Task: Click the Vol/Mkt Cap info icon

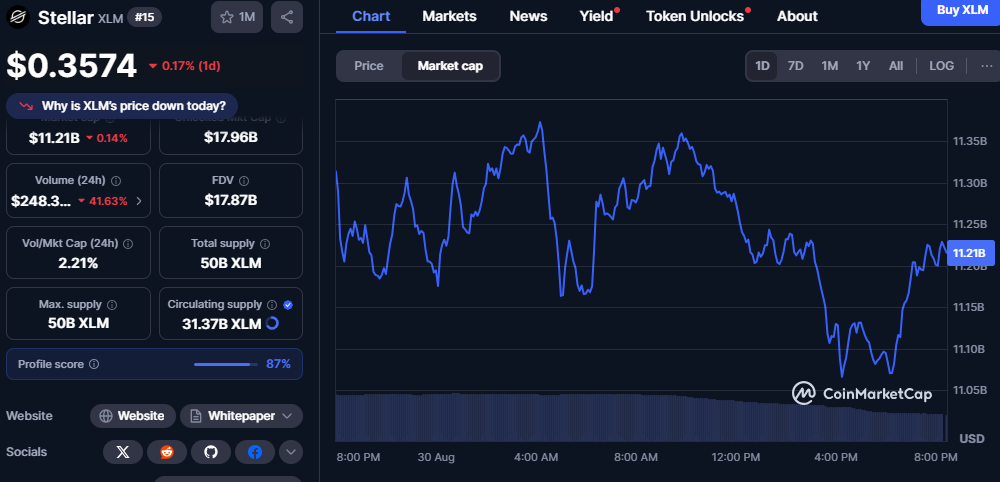Action: coord(128,244)
